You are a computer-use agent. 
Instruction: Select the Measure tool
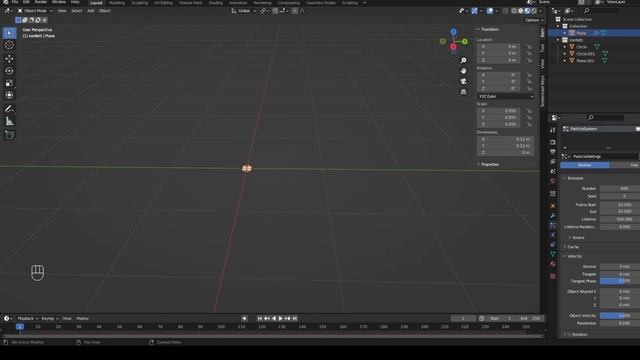(9, 121)
